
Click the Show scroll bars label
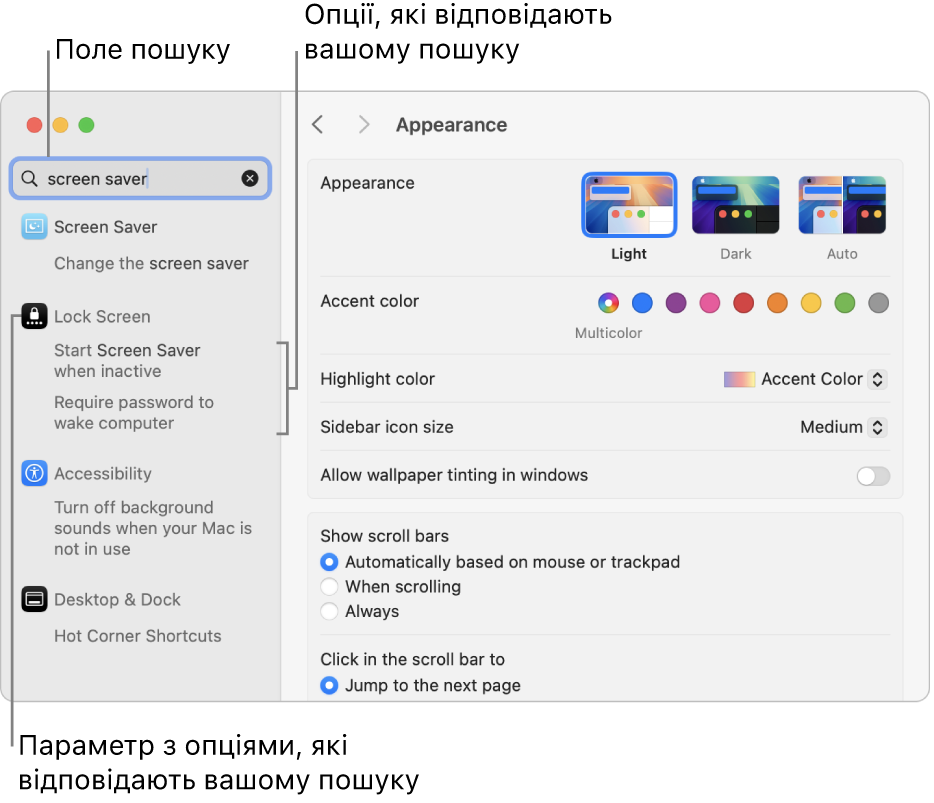(384, 536)
